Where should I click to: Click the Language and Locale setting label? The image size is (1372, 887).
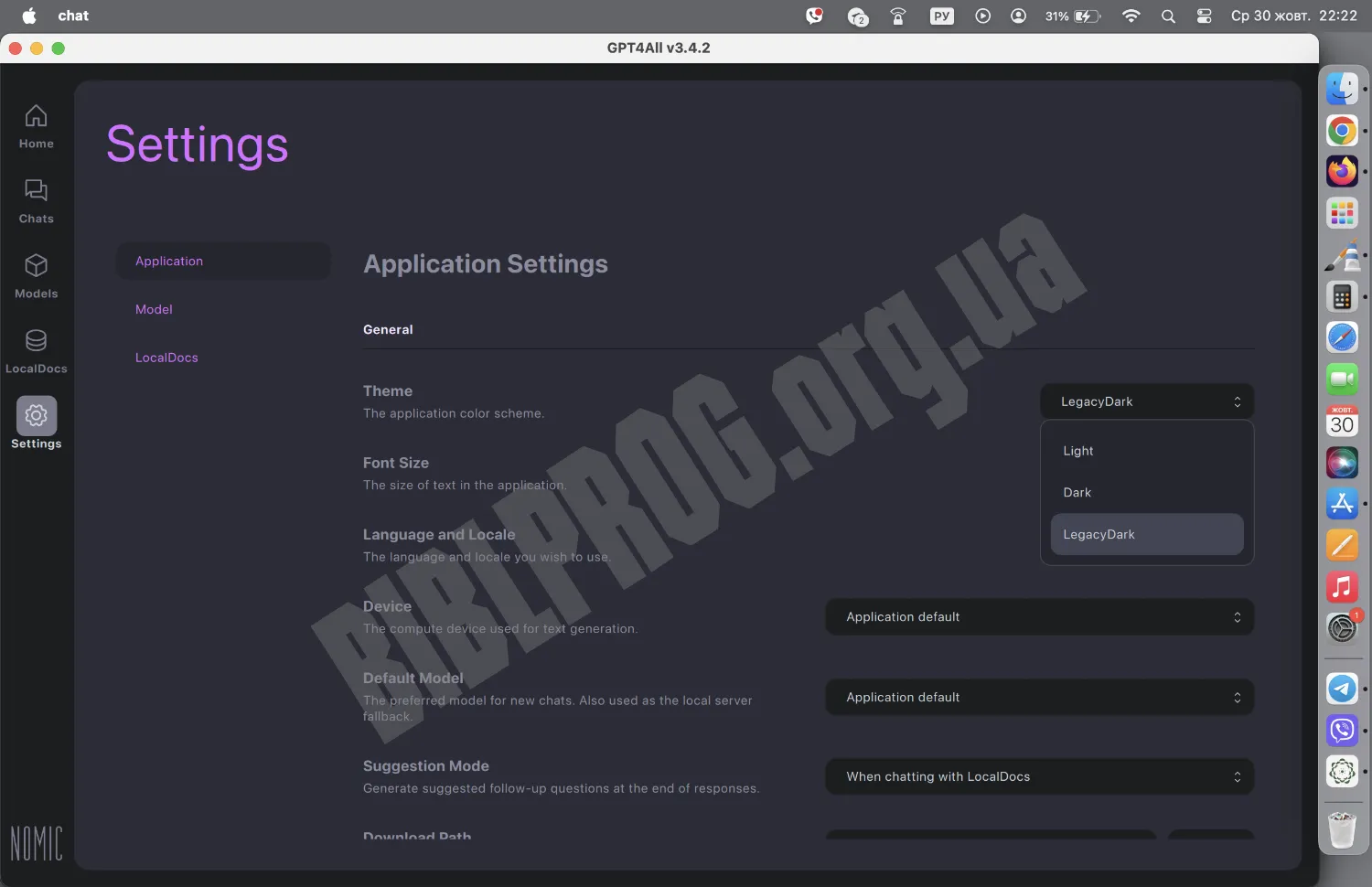click(439, 535)
